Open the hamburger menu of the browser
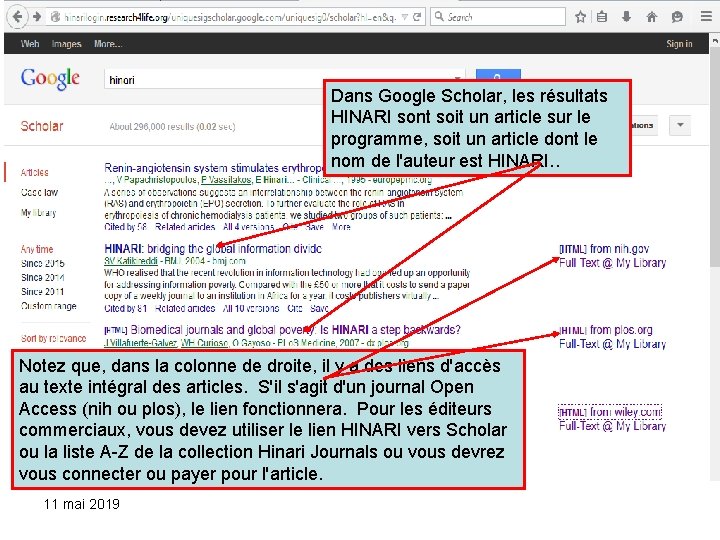Image resolution: width=720 pixels, height=540 pixels. click(706, 17)
